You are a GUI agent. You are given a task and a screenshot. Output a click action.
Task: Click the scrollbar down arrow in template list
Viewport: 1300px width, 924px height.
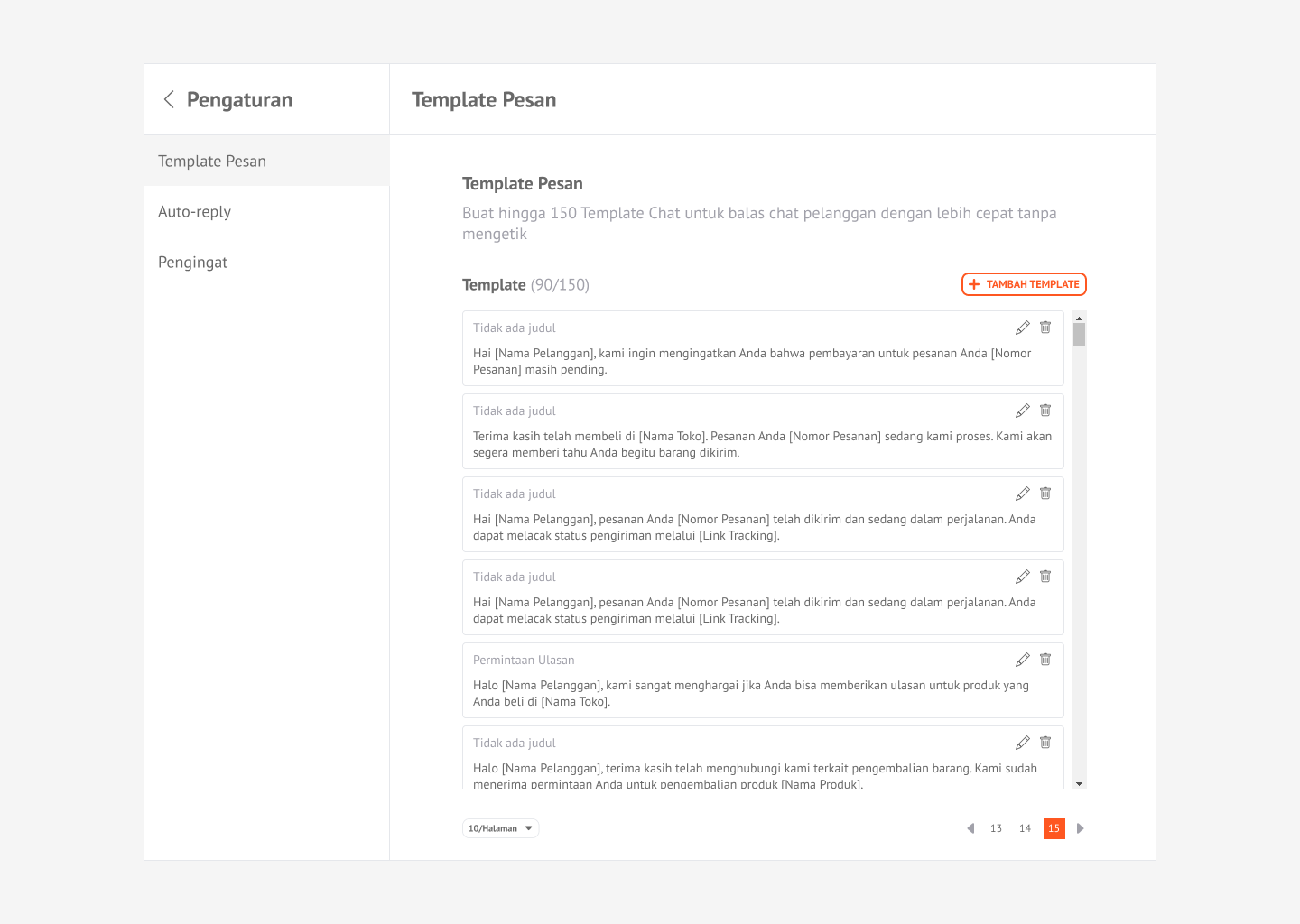(x=1079, y=783)
